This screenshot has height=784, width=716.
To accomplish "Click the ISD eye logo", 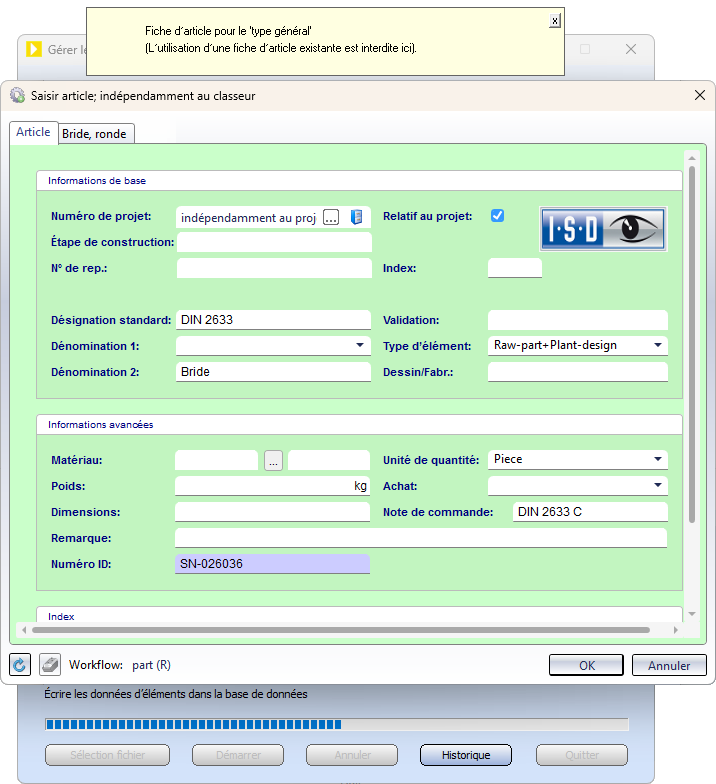I will [x=604, y=229].
